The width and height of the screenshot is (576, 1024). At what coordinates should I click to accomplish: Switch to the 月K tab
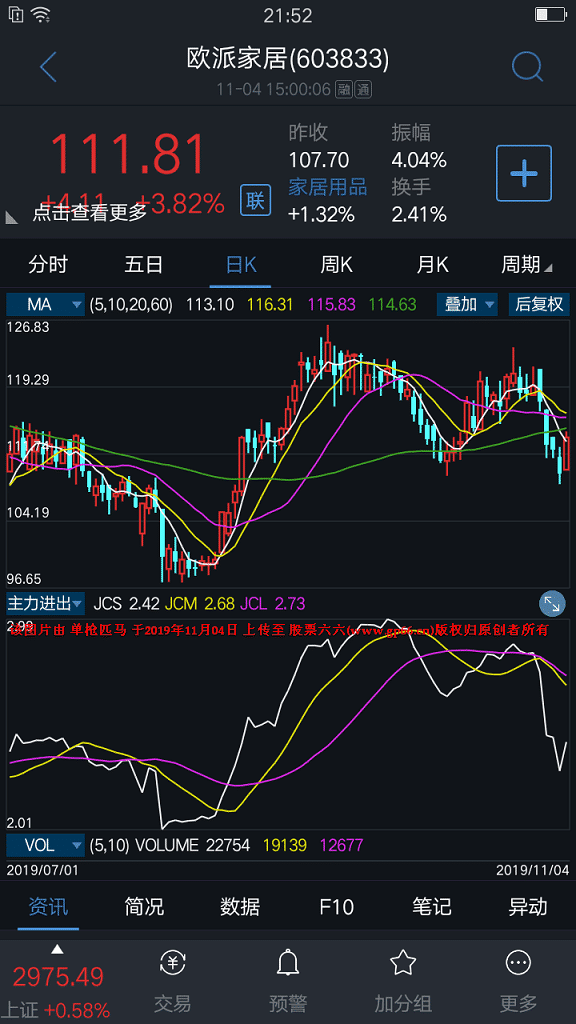point(433,264)
